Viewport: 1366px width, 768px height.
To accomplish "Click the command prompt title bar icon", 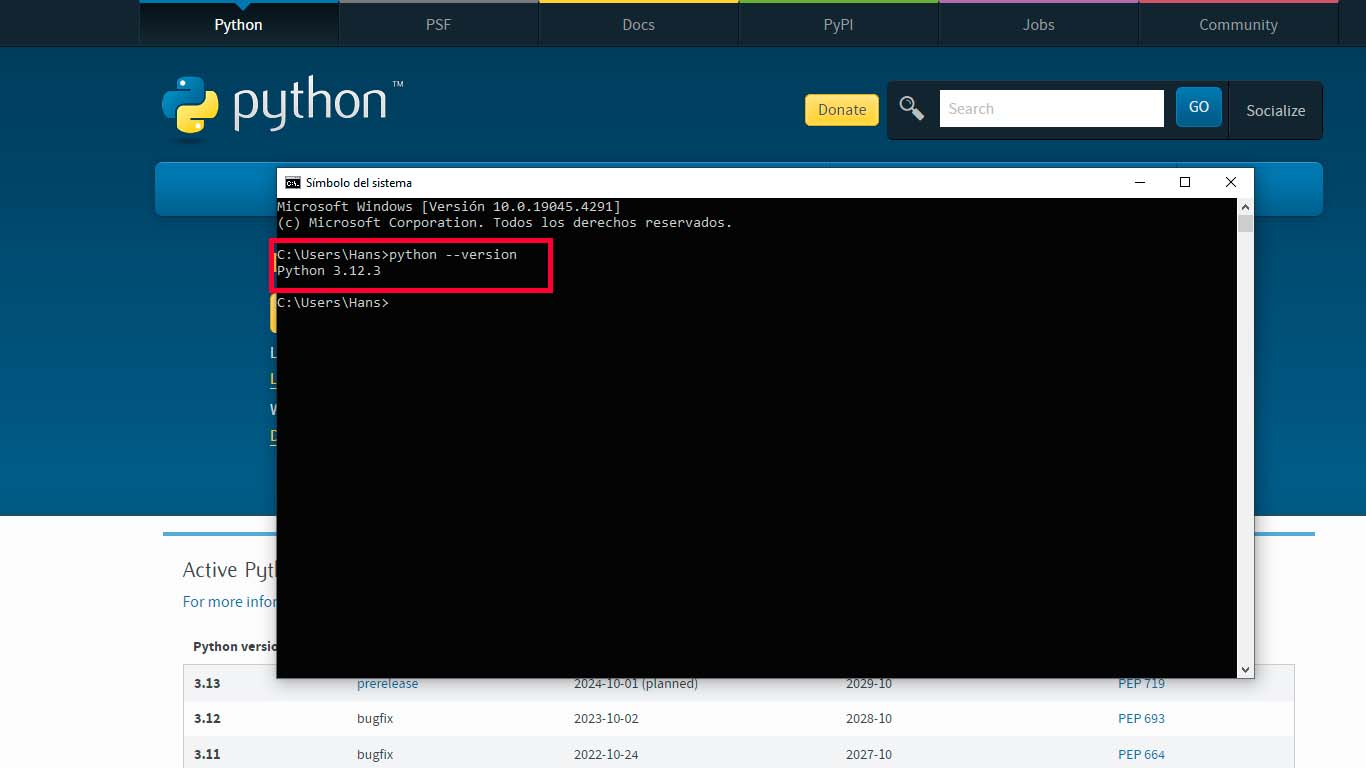I will [292, 182].
